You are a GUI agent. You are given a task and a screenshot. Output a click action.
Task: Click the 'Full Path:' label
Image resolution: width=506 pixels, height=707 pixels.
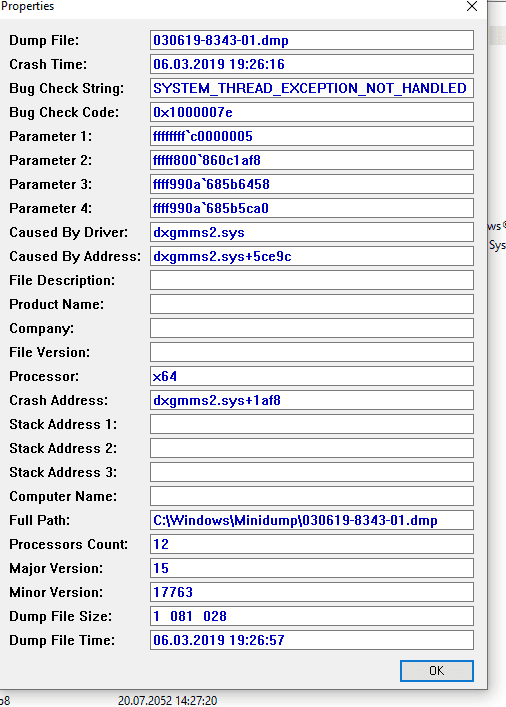(x=40, y=520)
